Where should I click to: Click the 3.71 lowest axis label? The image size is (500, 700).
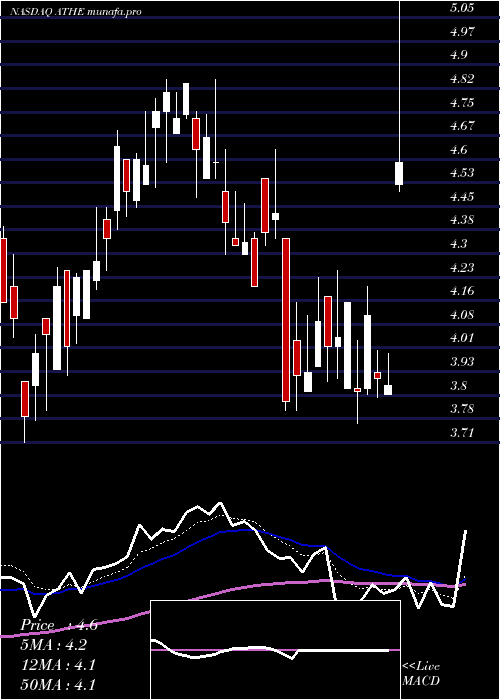tap(462, 433)
